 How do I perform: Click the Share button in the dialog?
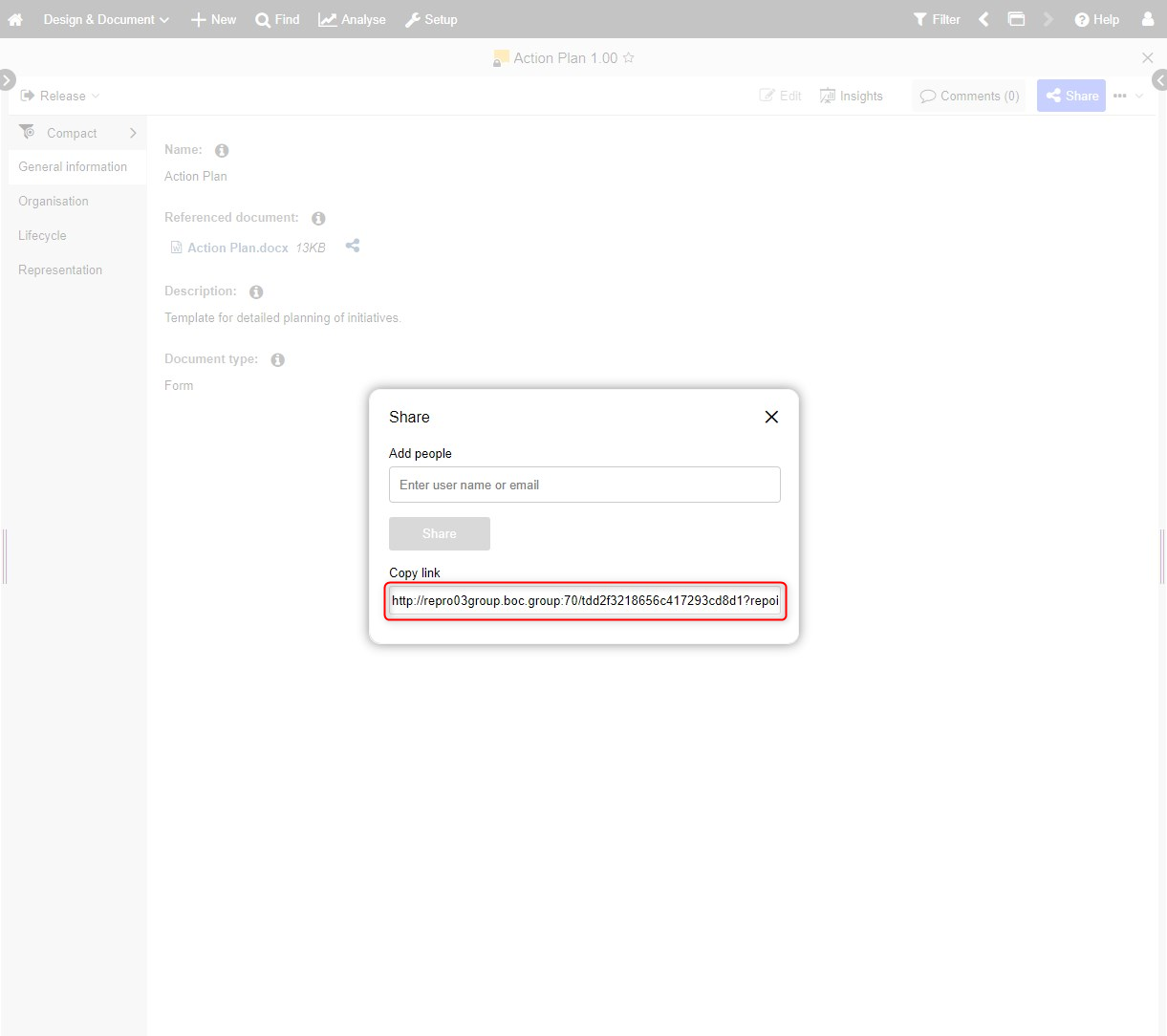[440, 533]
